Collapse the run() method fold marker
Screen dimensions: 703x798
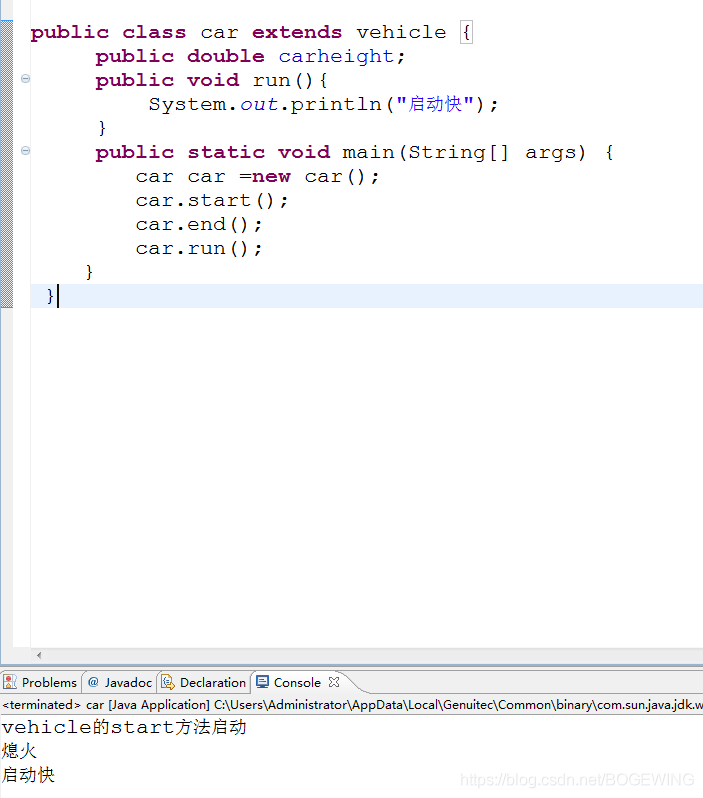click(25, 78)
